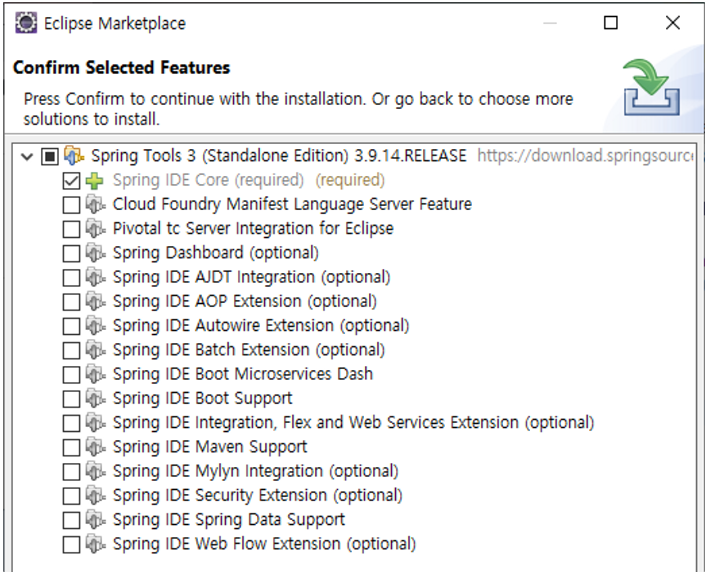This screenshot has height=577, width=707.
Task: Maximize the Eclipse Marketplace window
Action: click(611, 23)
